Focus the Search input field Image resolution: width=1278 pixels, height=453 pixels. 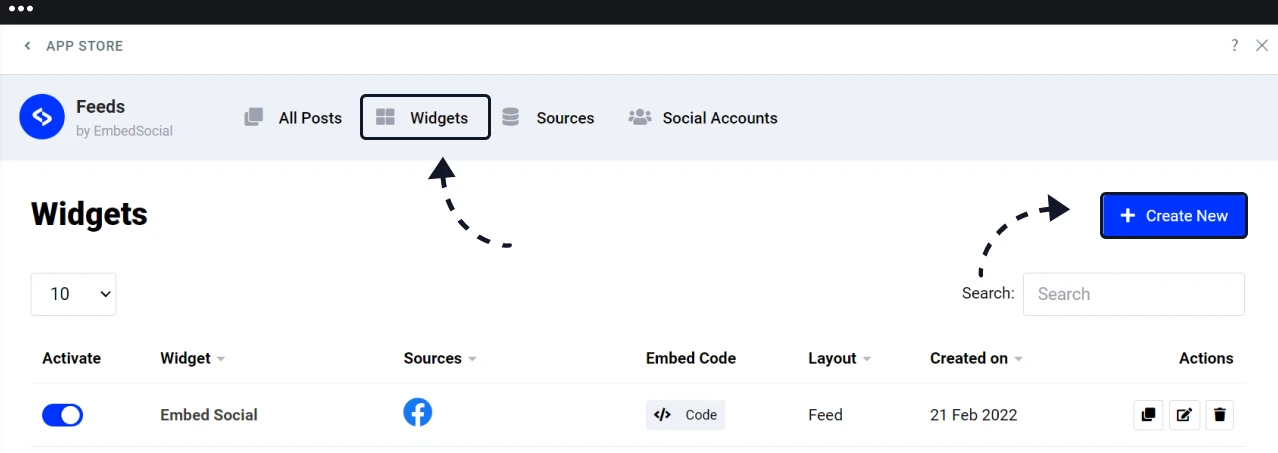point(1134,294)
